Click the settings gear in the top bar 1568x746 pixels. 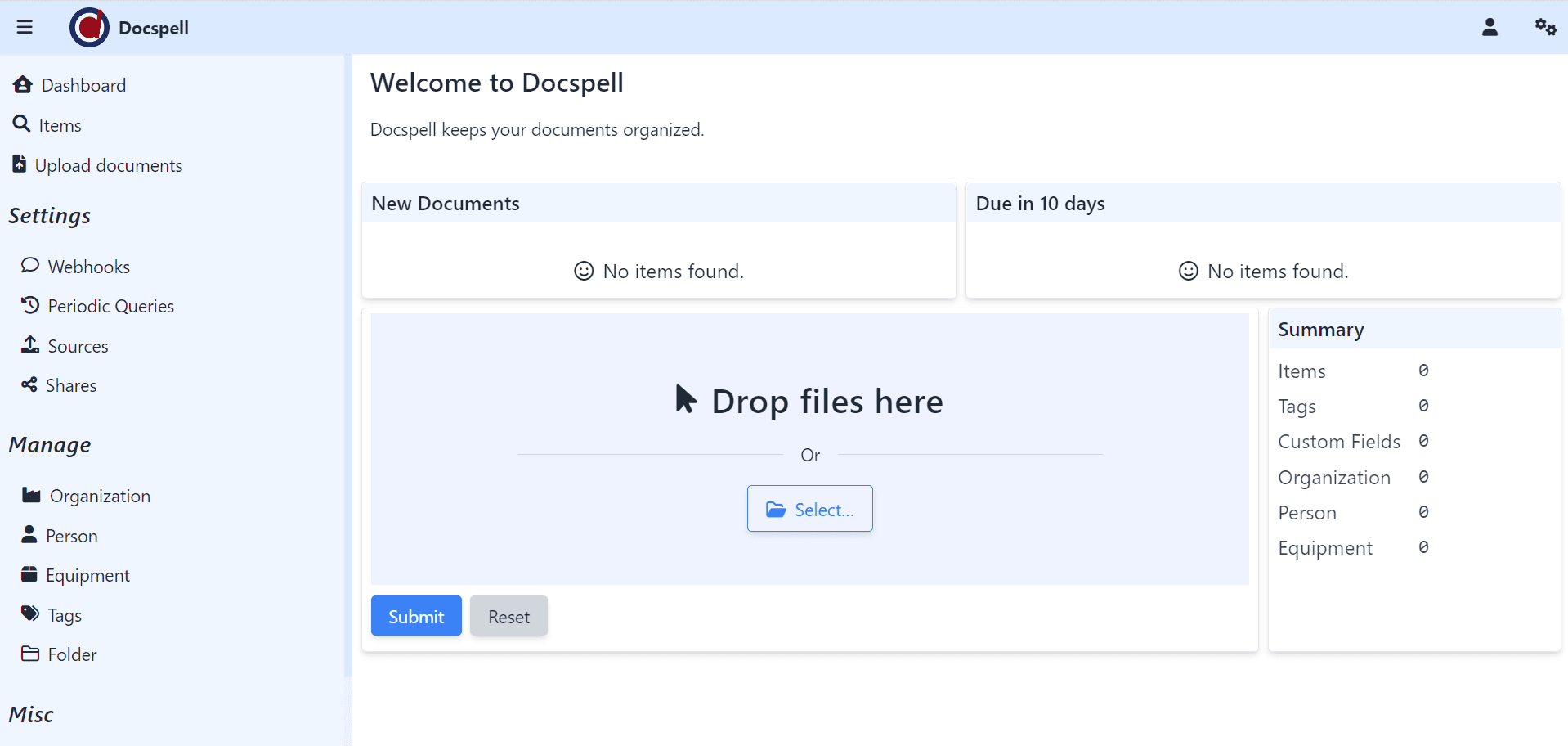click(1546, 27)
